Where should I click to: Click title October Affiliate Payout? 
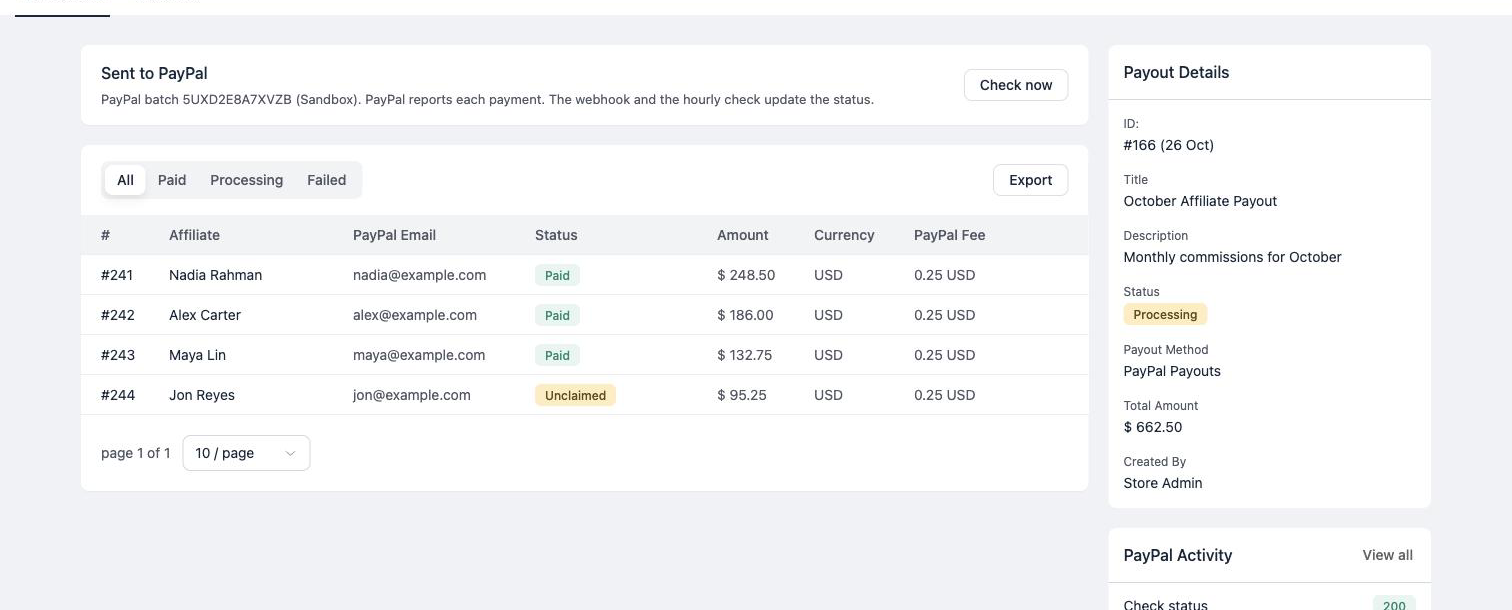click(1200, 201)
